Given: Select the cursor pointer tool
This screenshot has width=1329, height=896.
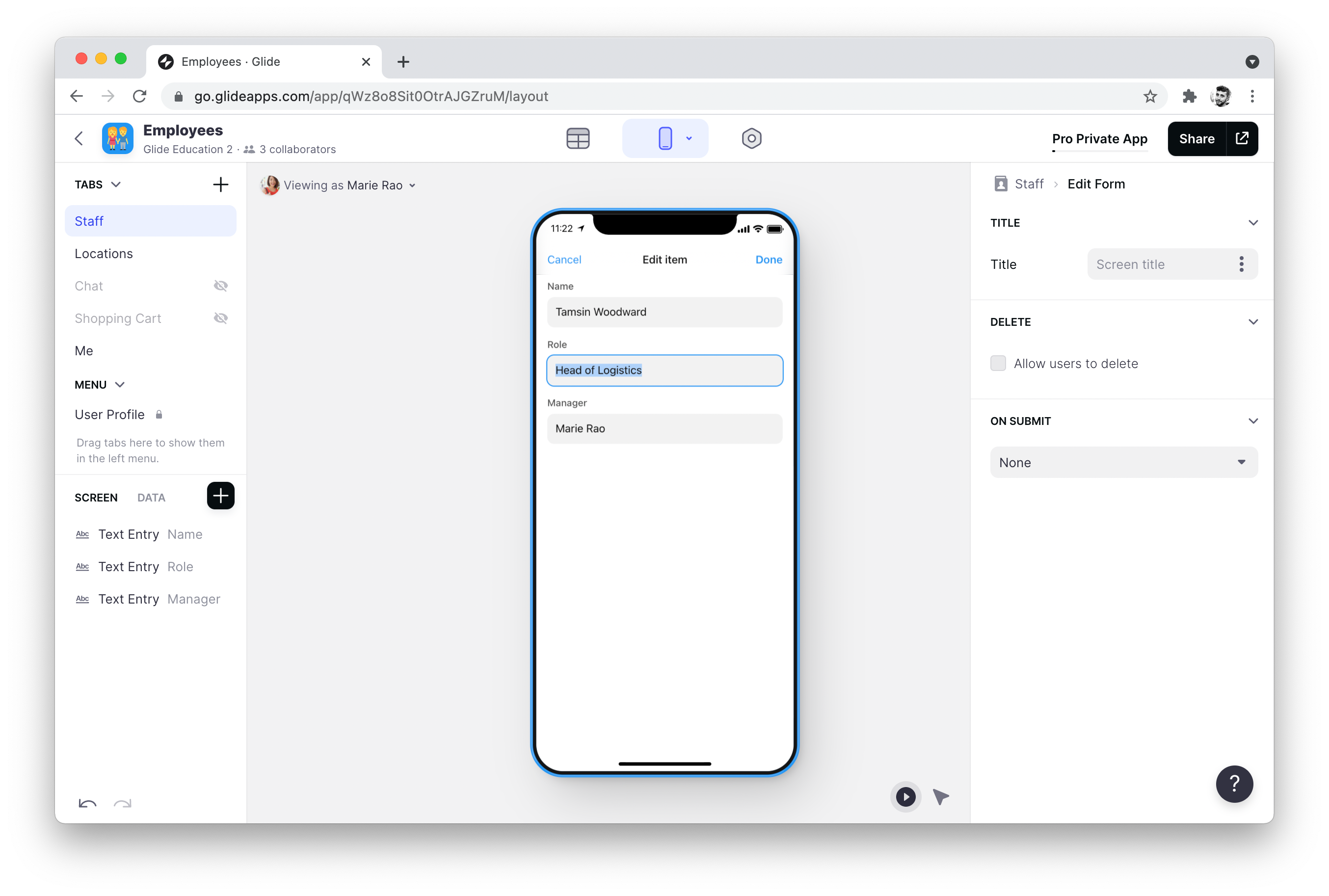Looking at the screenshot, I should pos(940,796).
